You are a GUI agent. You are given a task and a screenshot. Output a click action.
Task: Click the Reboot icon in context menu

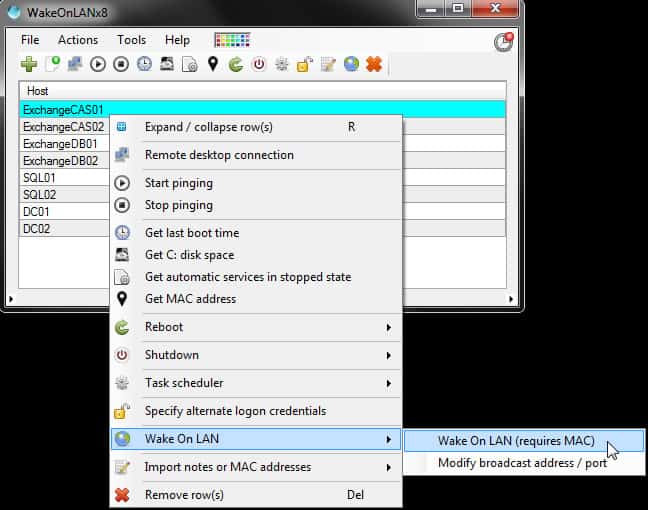[122, 327]
